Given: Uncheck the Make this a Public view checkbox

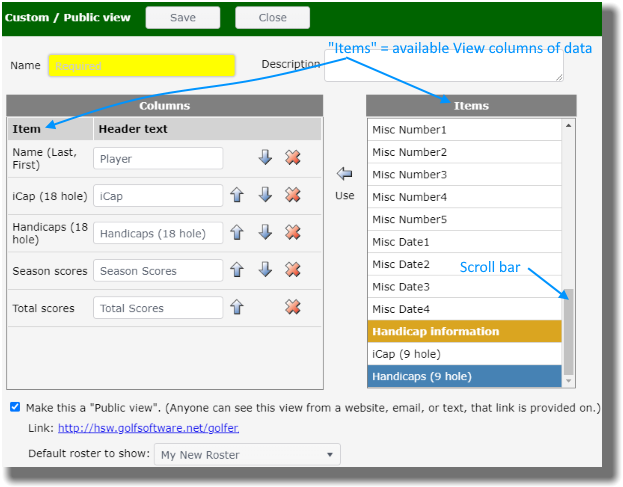Looking at the screenshot, I should pos(15,407).
